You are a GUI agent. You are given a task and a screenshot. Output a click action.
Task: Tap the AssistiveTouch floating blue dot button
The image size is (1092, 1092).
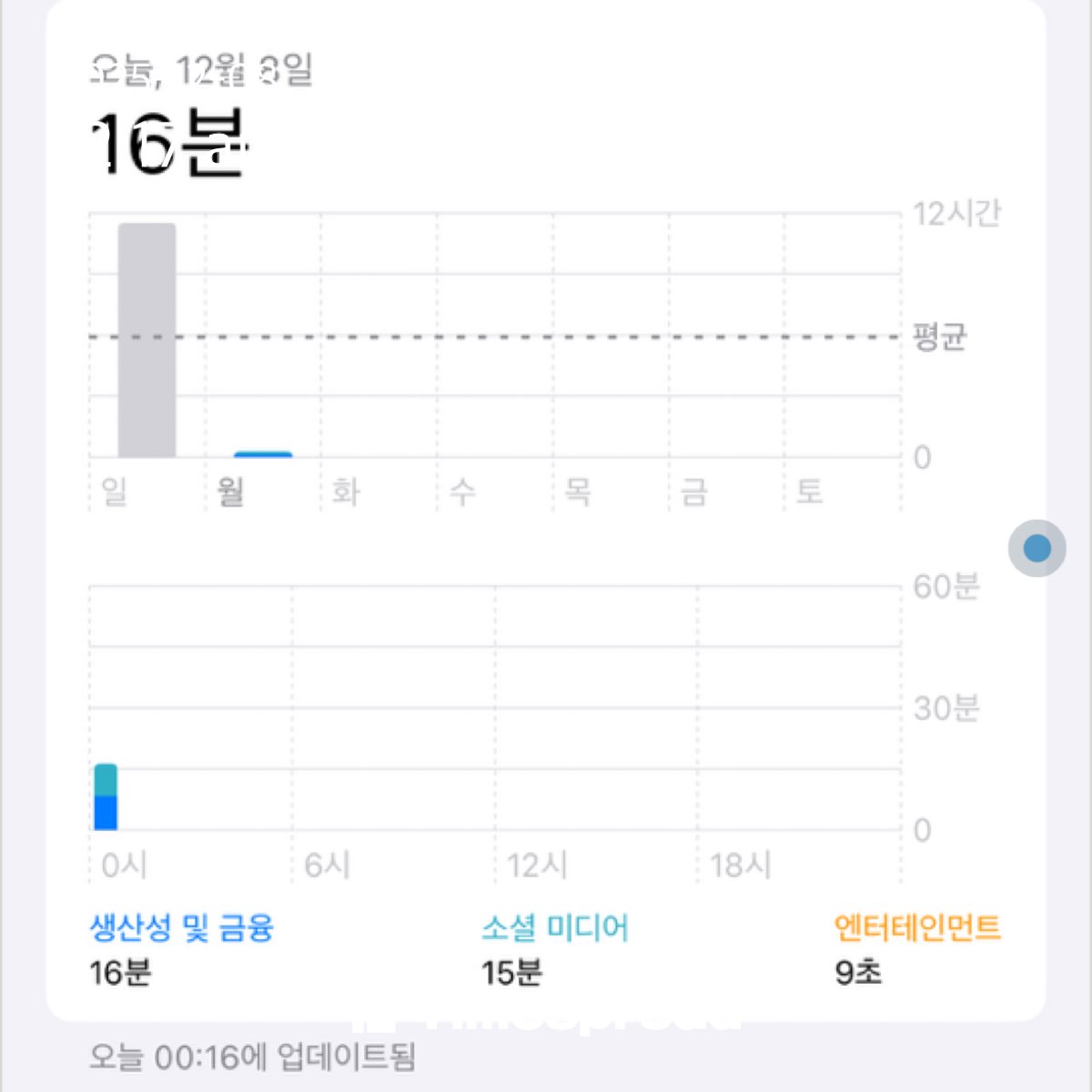(1036, 548)
